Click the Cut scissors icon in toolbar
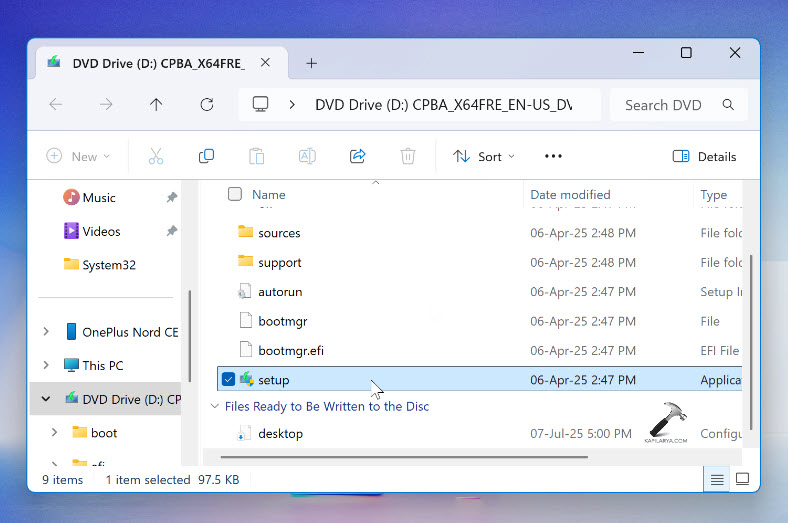This screenshot has width=788, height=523. point(155,156)
